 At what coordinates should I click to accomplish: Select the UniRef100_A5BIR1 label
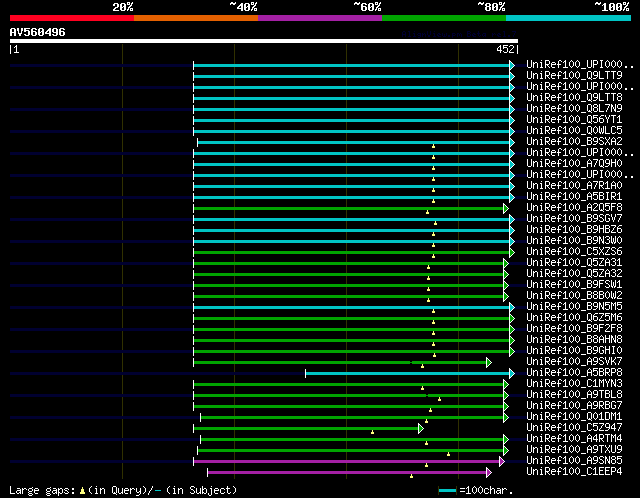coord(574,197)
